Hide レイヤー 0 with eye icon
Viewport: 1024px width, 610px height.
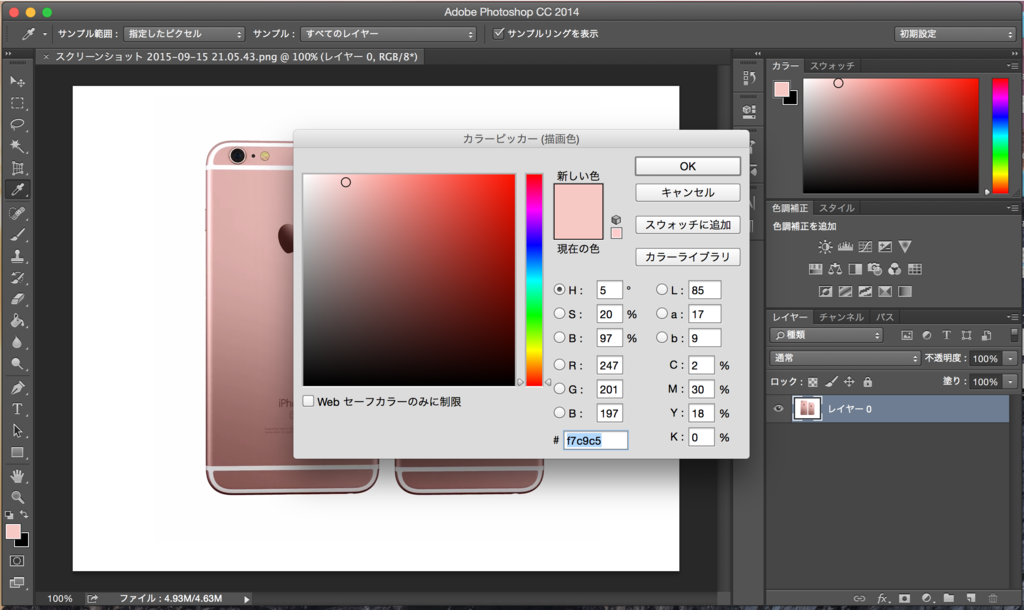[778, 409]
